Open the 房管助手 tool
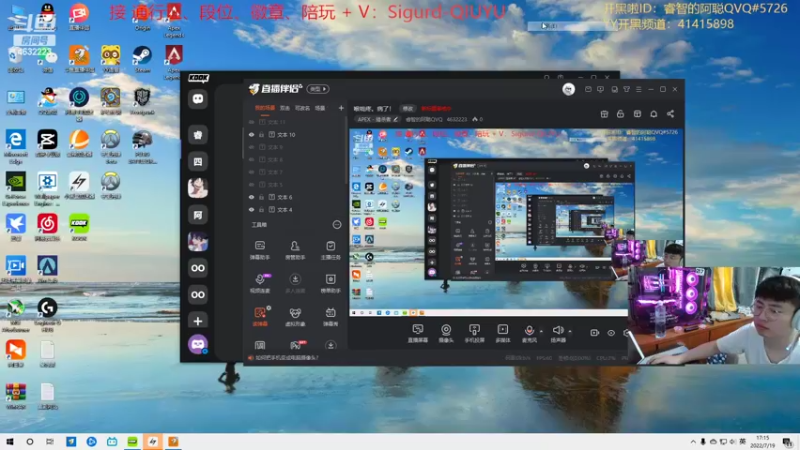 (x=295, y=250)
